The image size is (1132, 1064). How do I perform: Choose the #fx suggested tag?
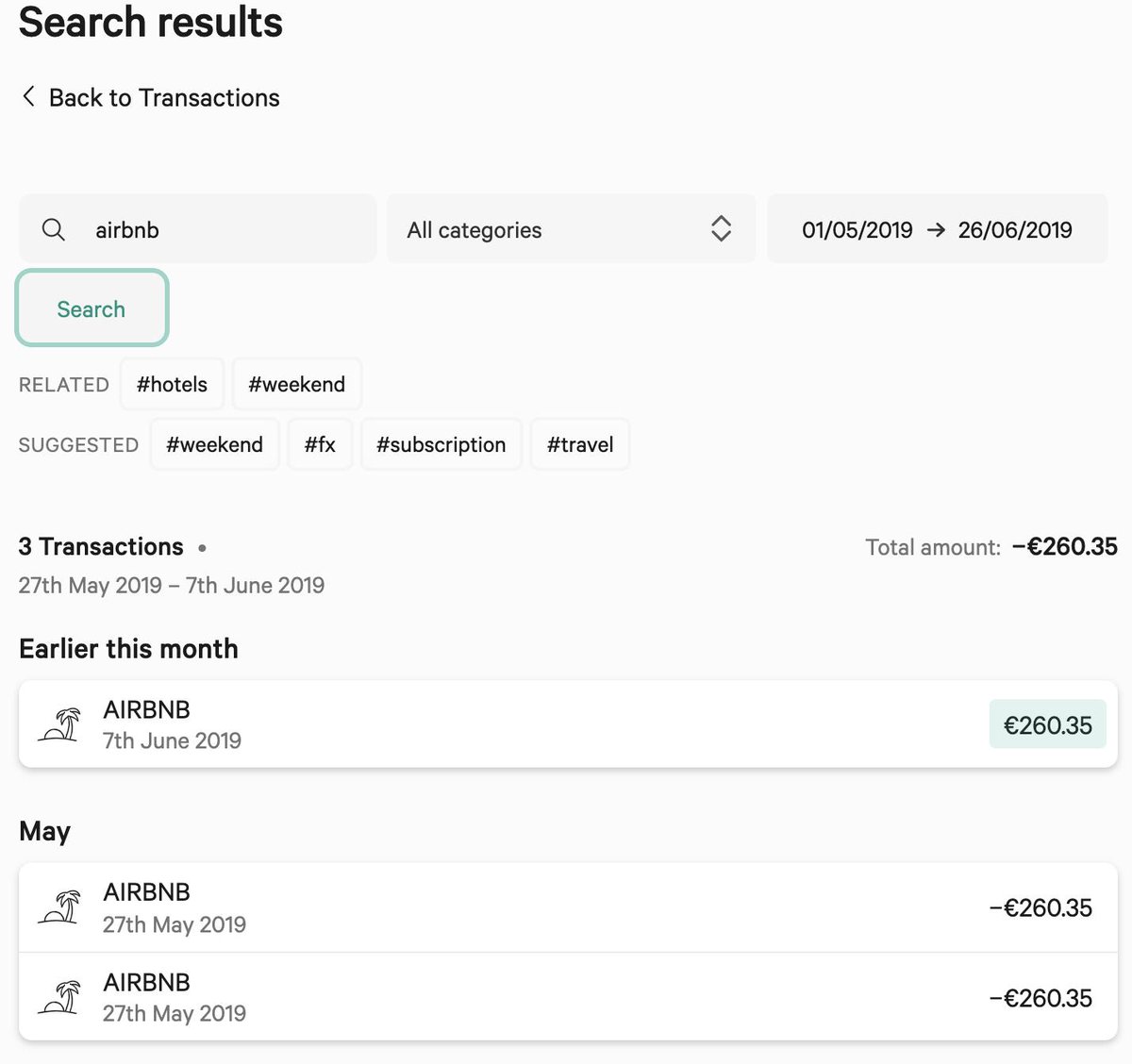[320, 444]
